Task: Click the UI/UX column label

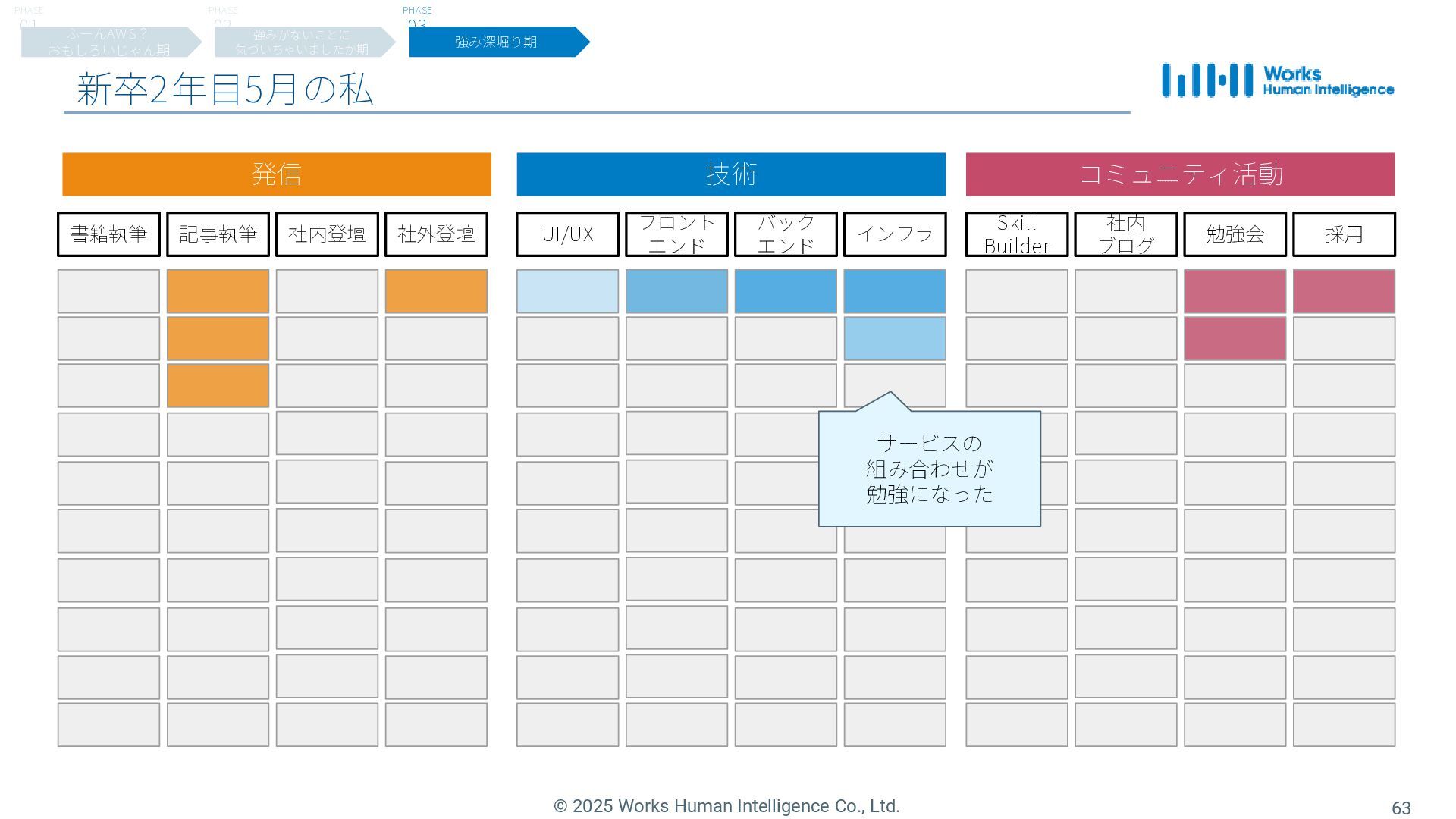Action: [x=567, y=234]
